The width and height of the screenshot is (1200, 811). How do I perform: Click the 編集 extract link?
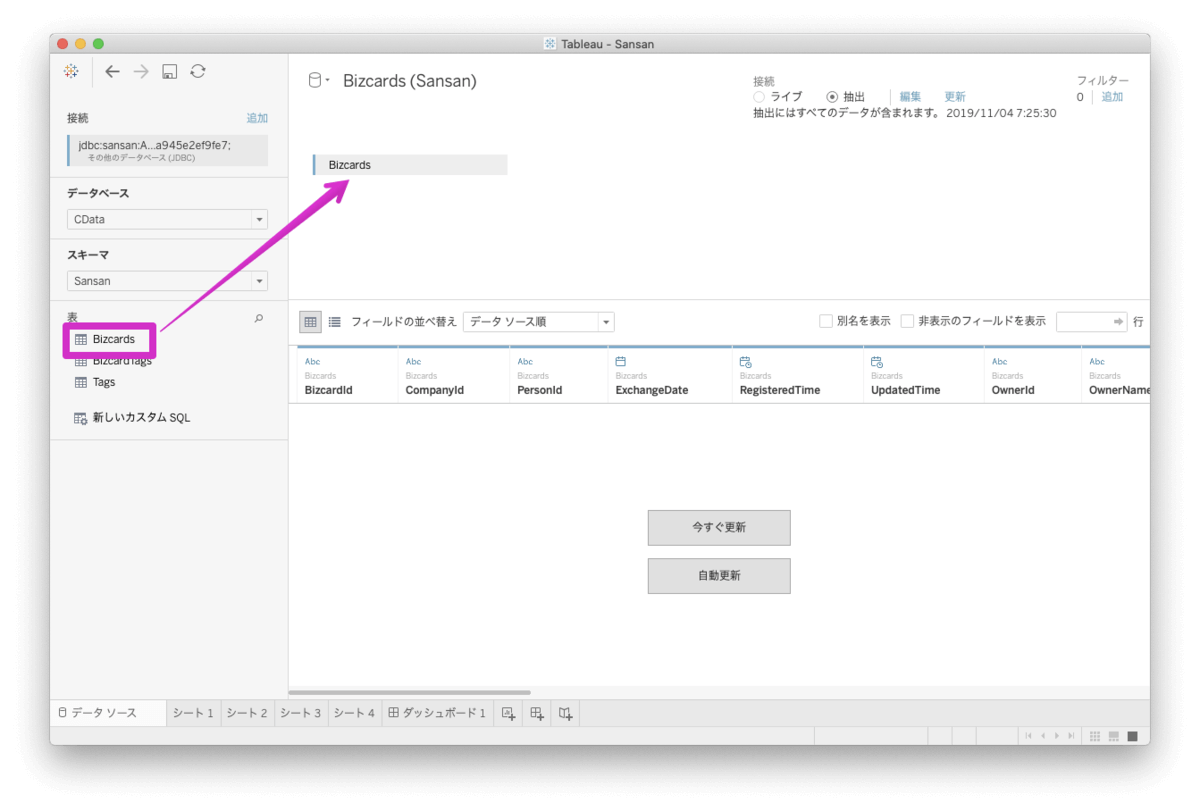910,97
